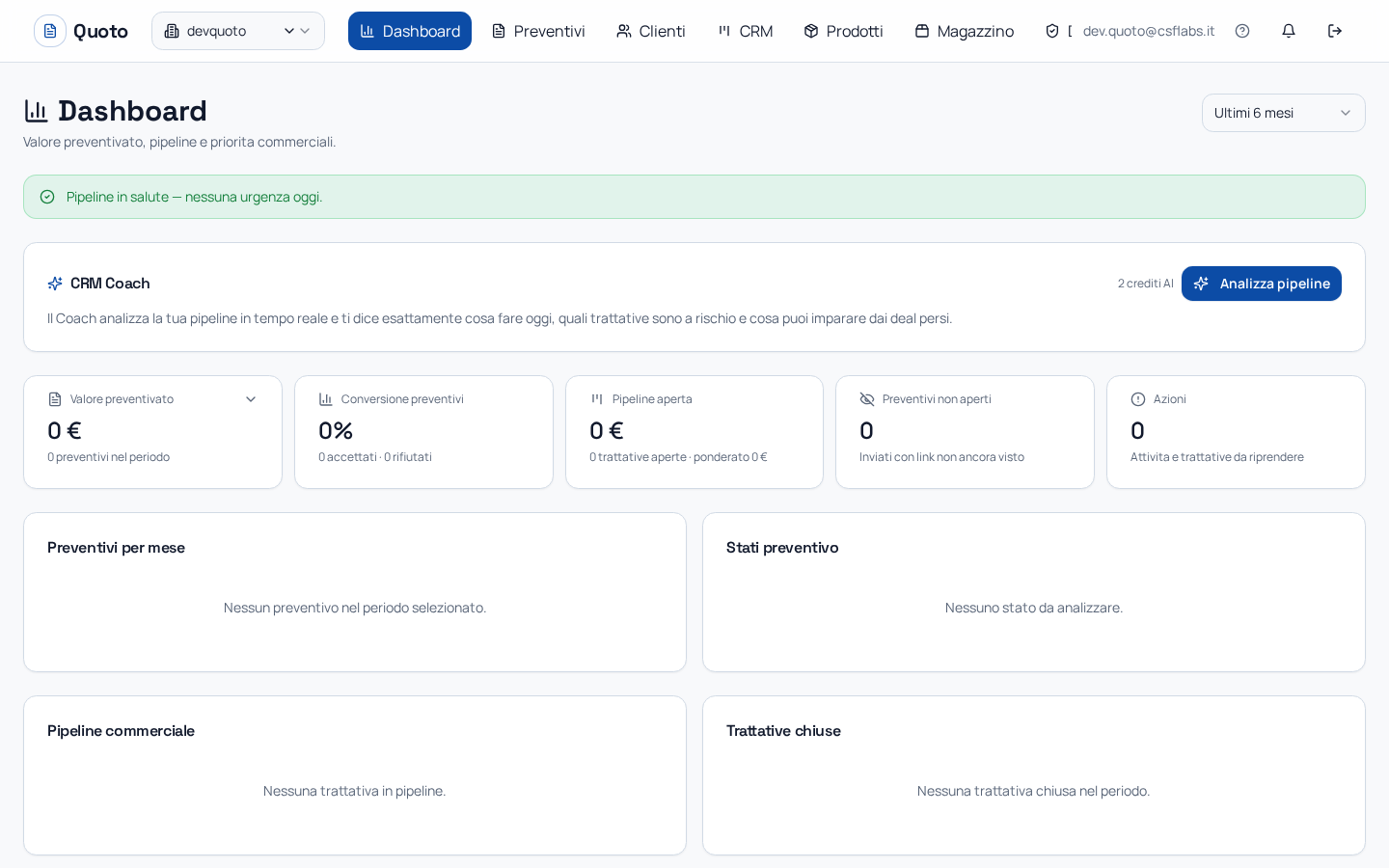Go to the Dashboard tab
Viewport: 1389px width, 868px height.
coord(410,31)
